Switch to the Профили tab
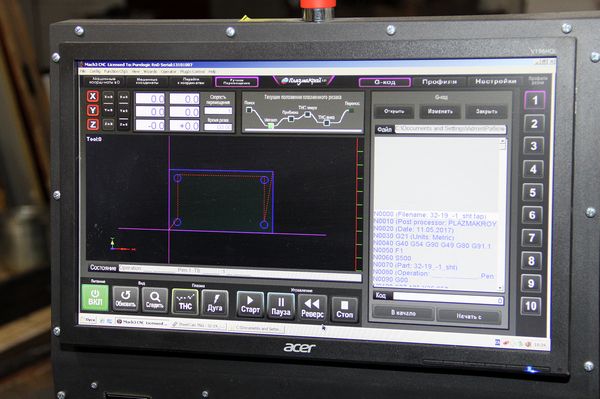 440,82
